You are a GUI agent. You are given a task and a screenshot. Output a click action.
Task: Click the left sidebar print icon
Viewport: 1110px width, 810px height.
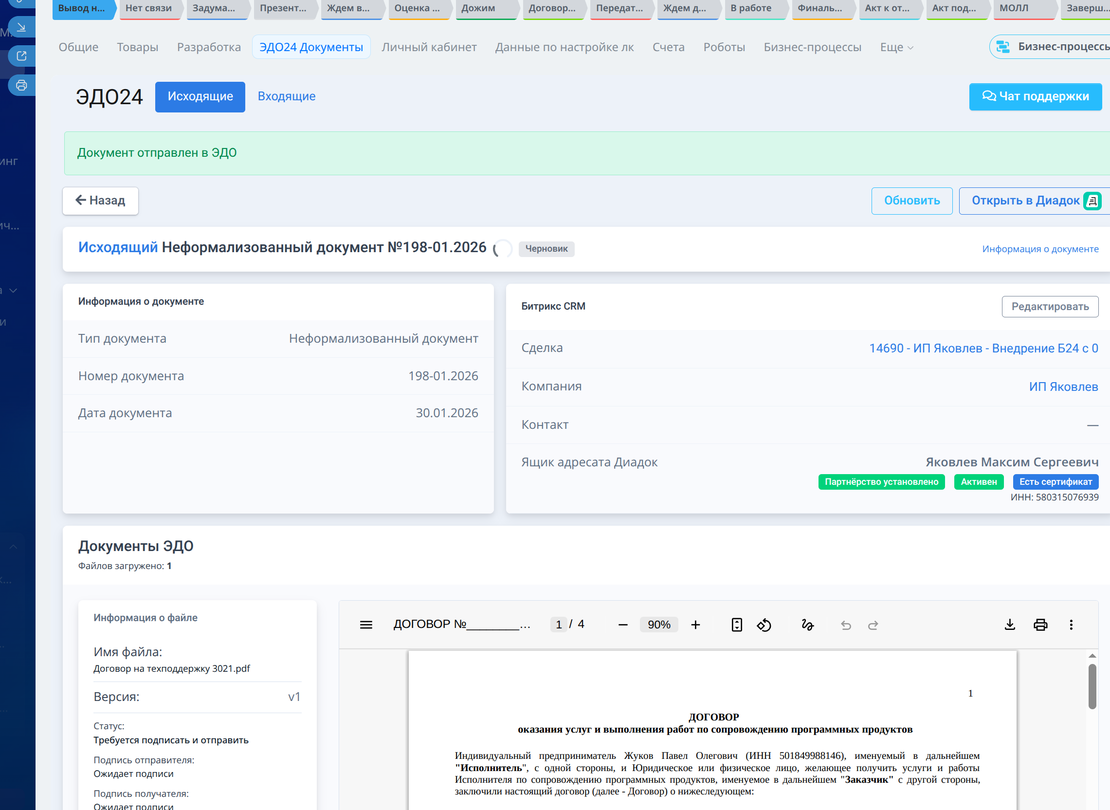[x=21, y=86]
